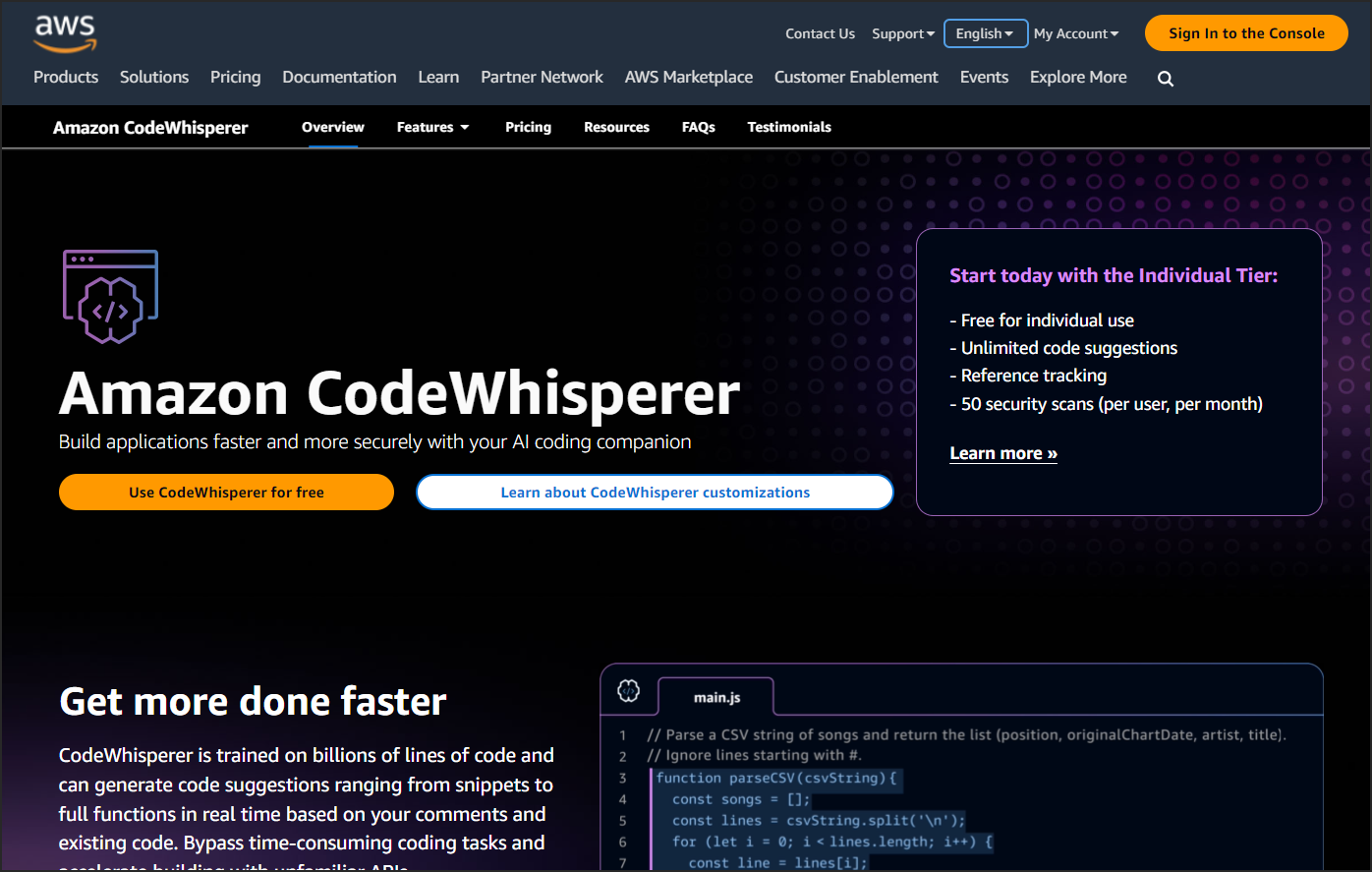Select the FAQs tab

[x=699, y=127]
